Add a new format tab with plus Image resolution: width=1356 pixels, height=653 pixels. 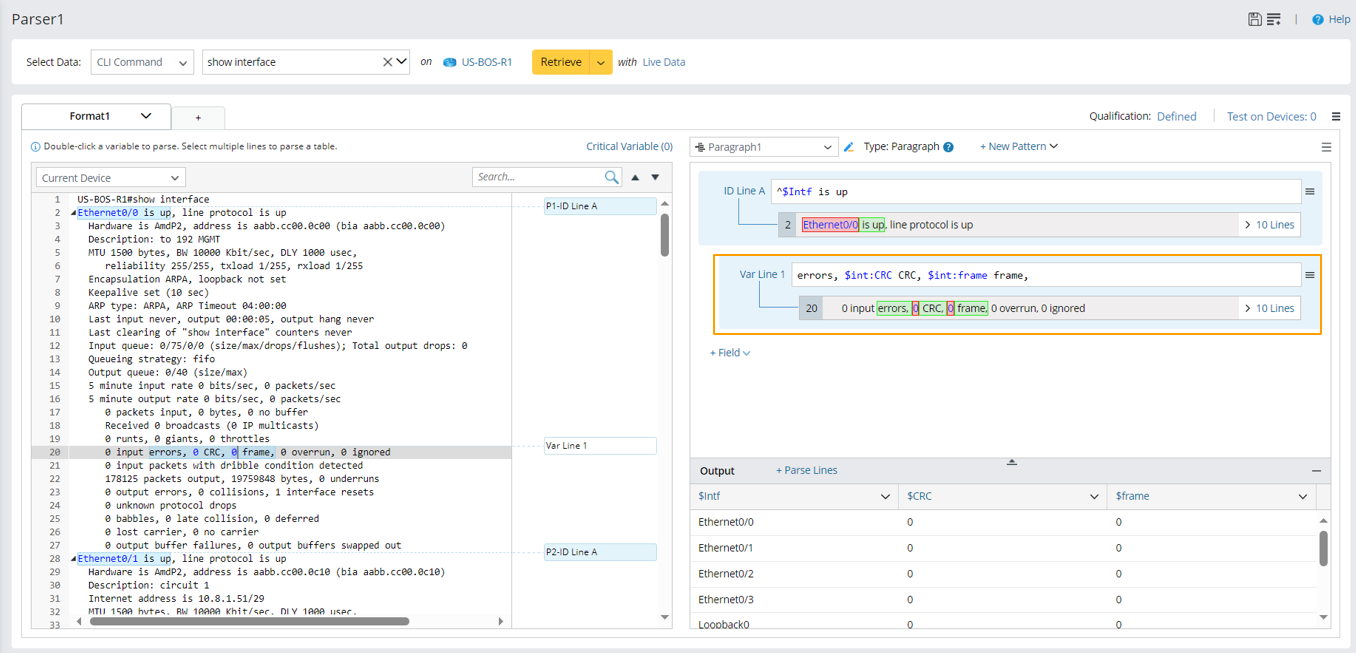tap(198, 118)
